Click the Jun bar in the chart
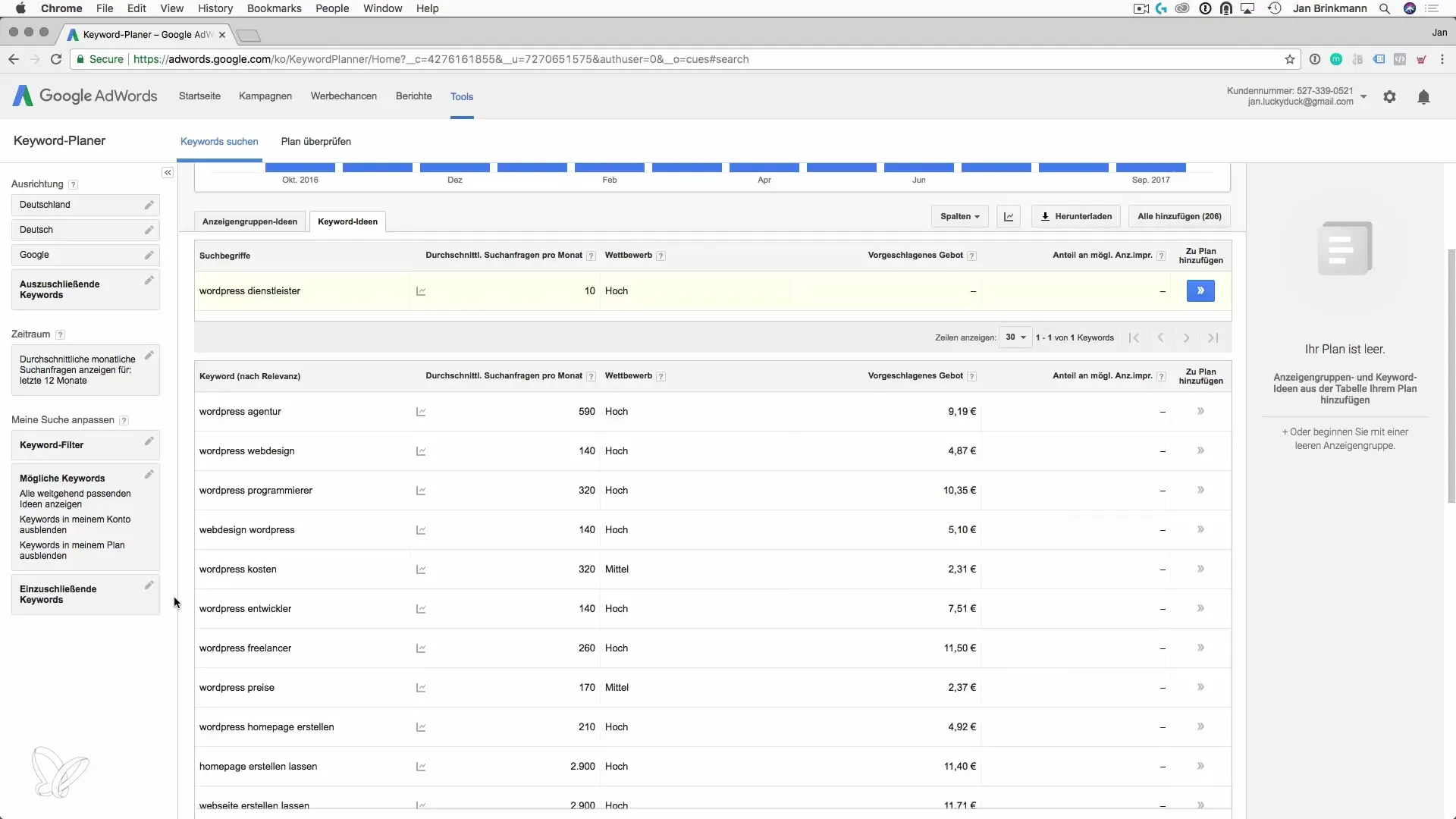The image size is (1456, 819). pos(918,168)
